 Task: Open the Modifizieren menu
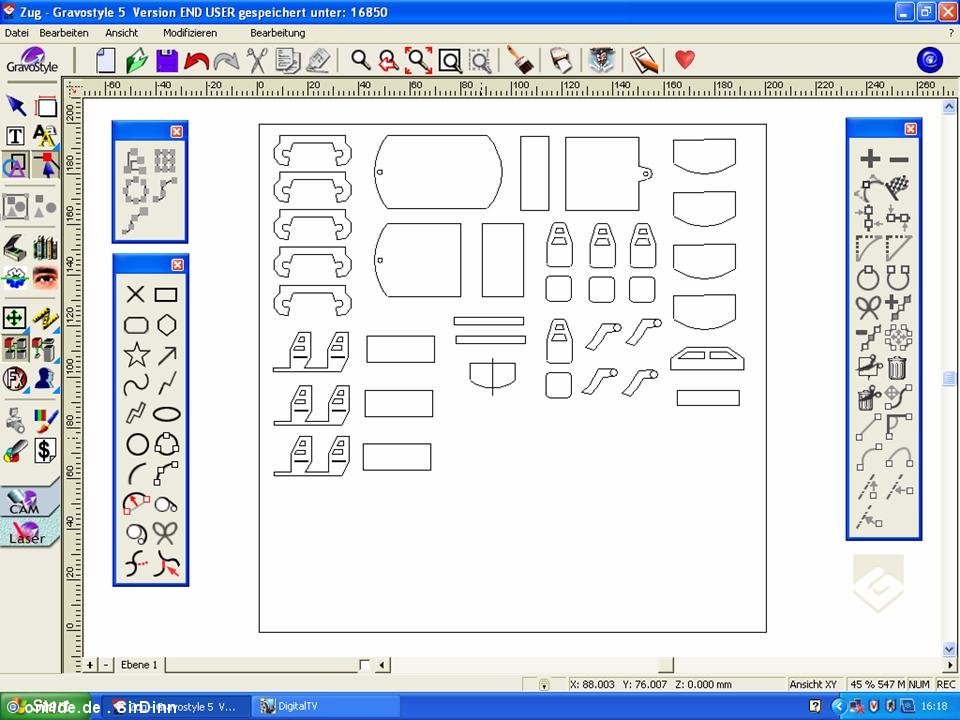point(190,33)
